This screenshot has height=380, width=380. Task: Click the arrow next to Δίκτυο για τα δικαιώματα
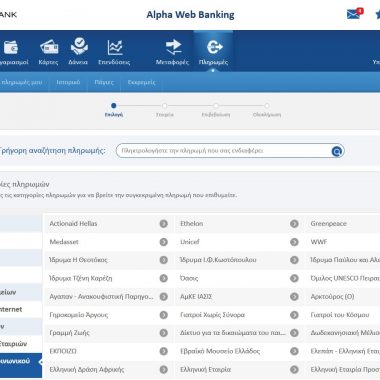[294, 333]
